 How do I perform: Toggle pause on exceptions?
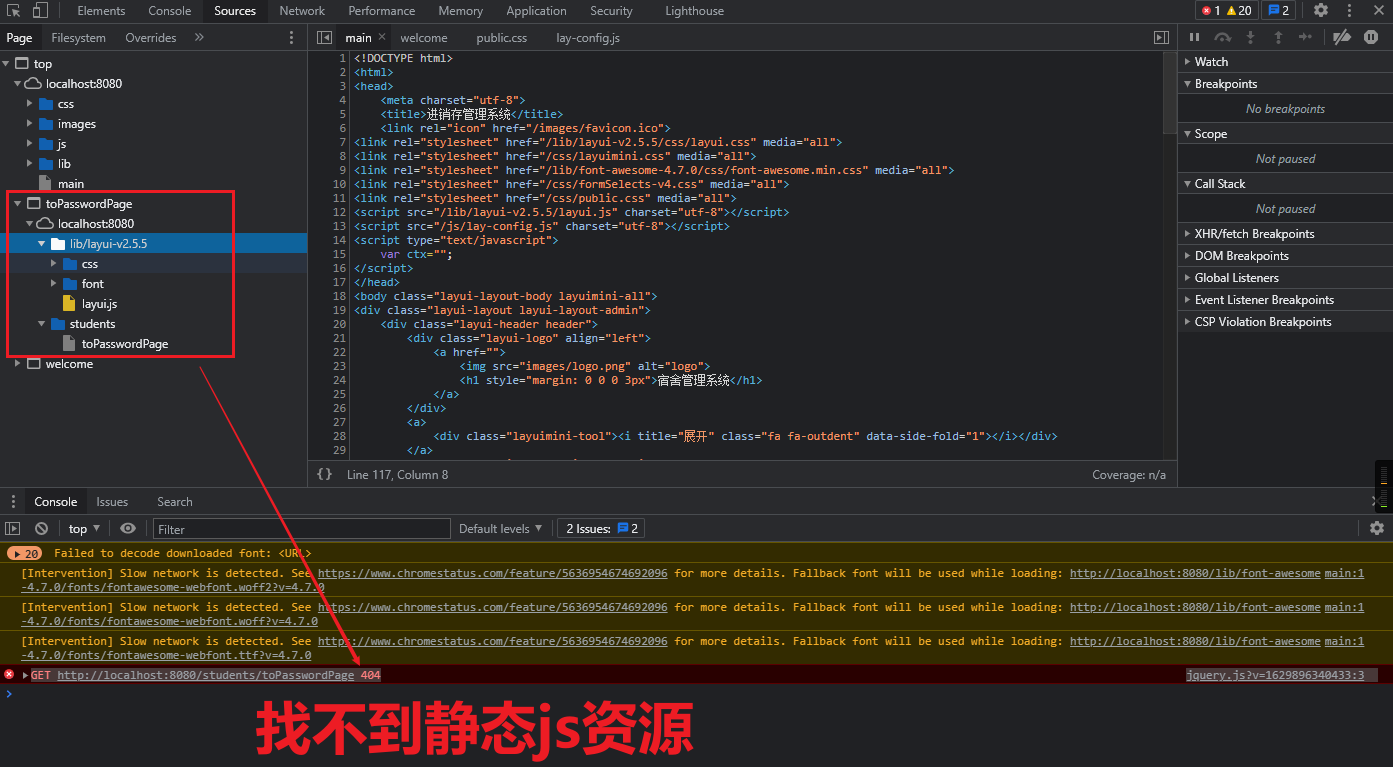pos(1371,37)
